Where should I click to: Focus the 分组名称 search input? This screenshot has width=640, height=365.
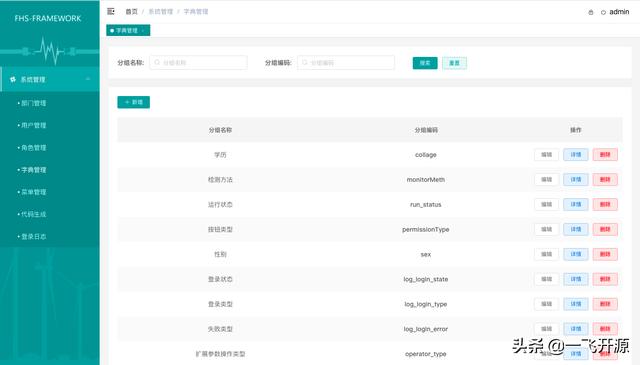pyautogui.click(x=198, y=62)
